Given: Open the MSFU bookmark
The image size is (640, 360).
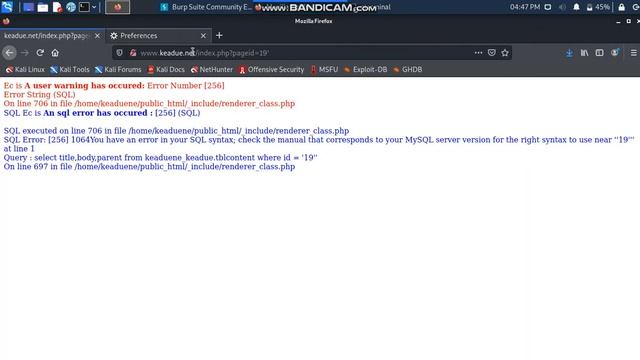Looking at the screenshot, I should pyautogui.click(x=324, y=69).
